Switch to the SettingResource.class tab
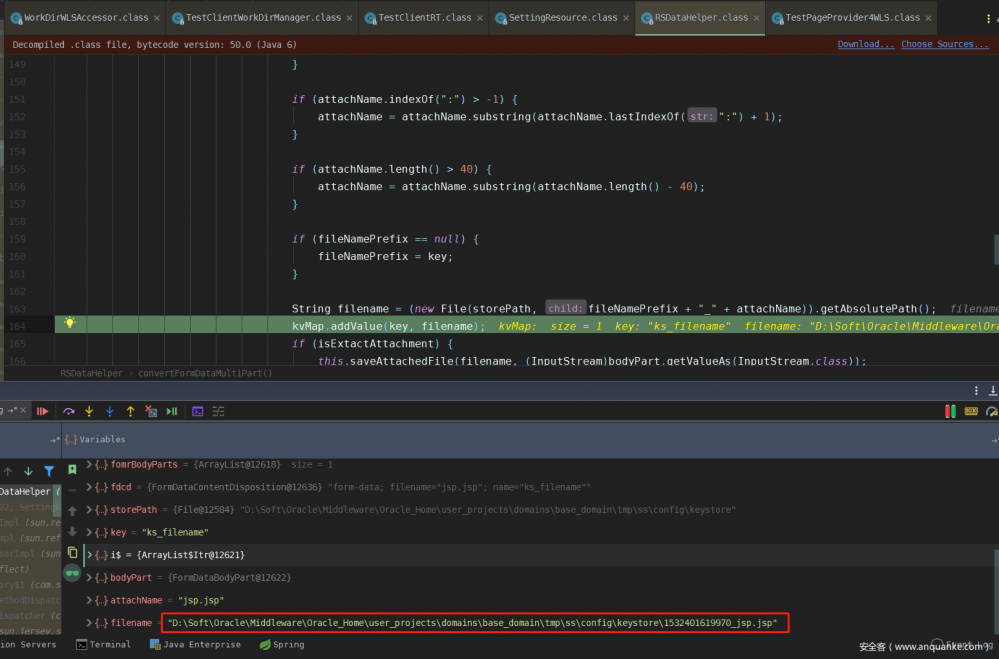 562,17
